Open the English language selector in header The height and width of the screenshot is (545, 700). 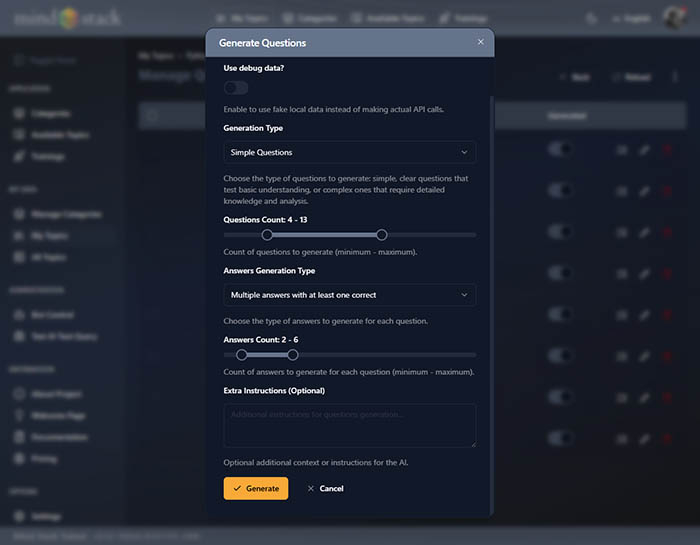point(631,18)
